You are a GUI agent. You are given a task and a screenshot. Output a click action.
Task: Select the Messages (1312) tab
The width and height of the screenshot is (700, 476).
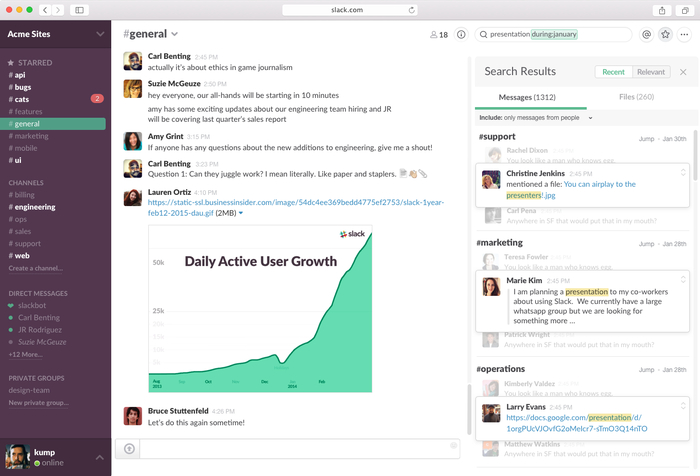528,97
